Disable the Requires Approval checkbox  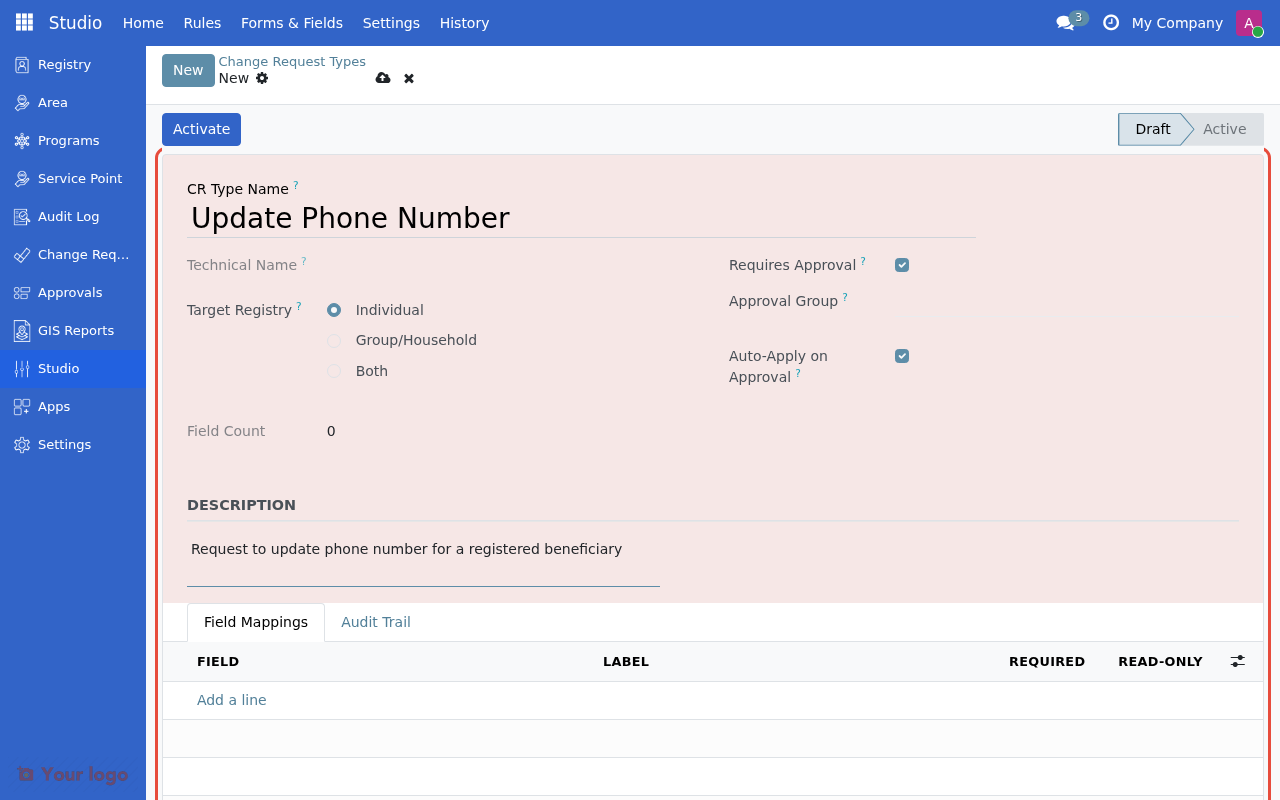901,264
